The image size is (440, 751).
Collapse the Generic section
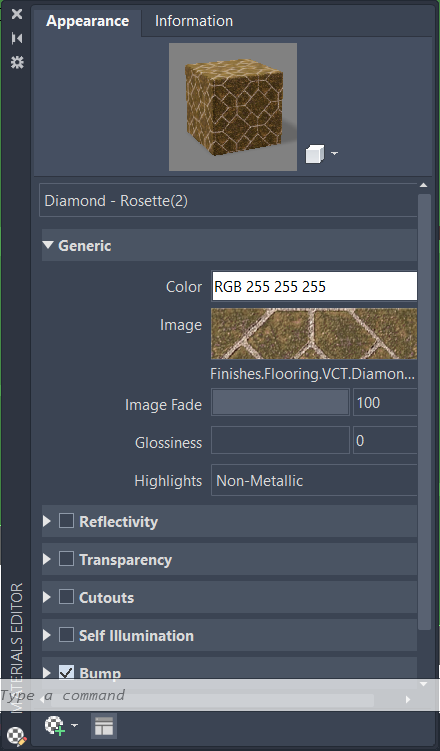point(47,245)
